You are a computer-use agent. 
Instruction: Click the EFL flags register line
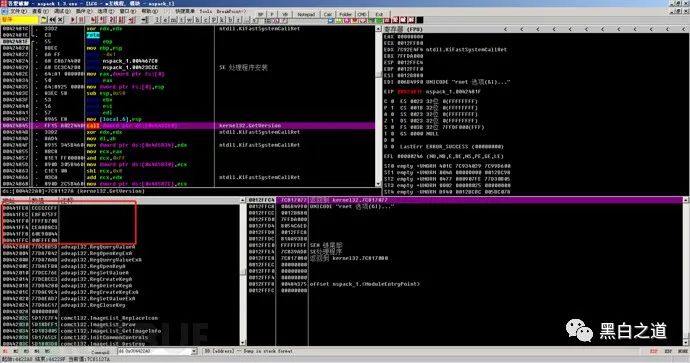click(444, 156)
